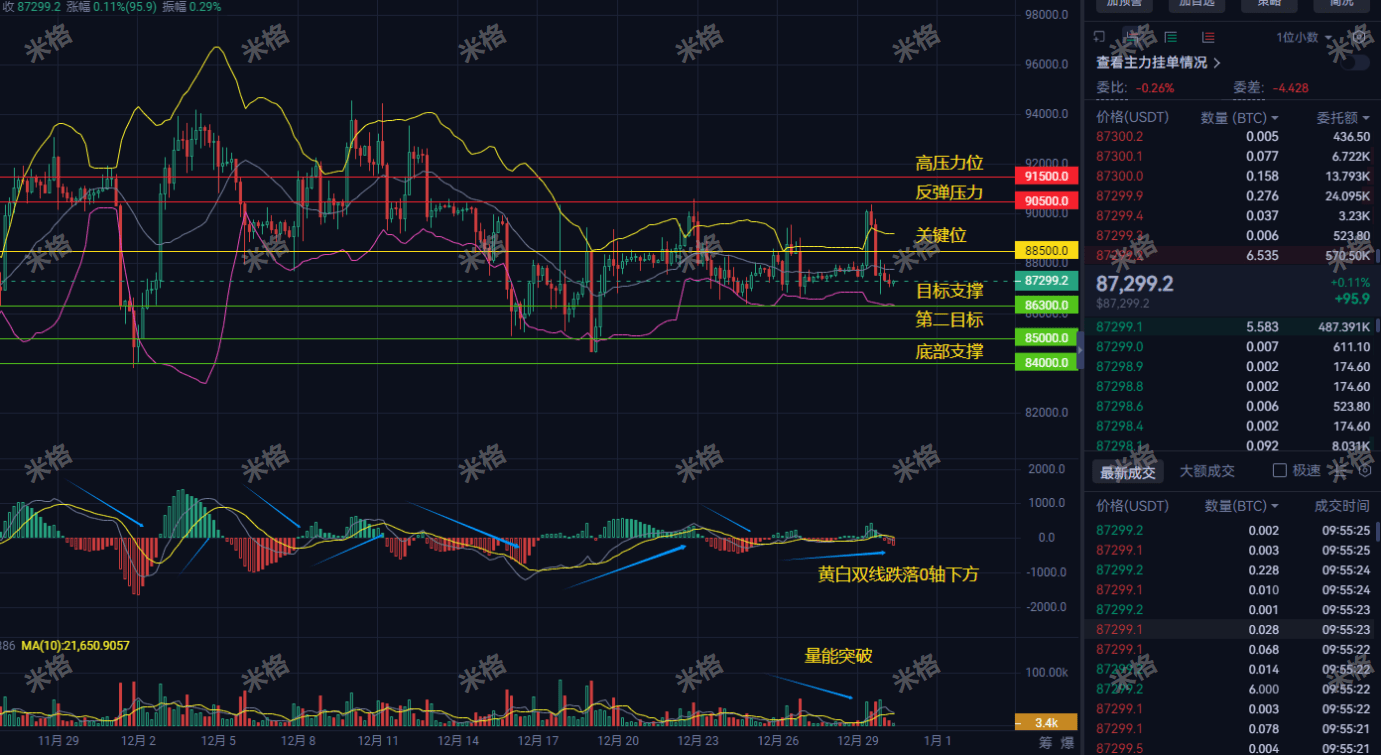Click the yellow 88500.0 key level price tag
The image size is (1381, 755).
point(1046,250)
